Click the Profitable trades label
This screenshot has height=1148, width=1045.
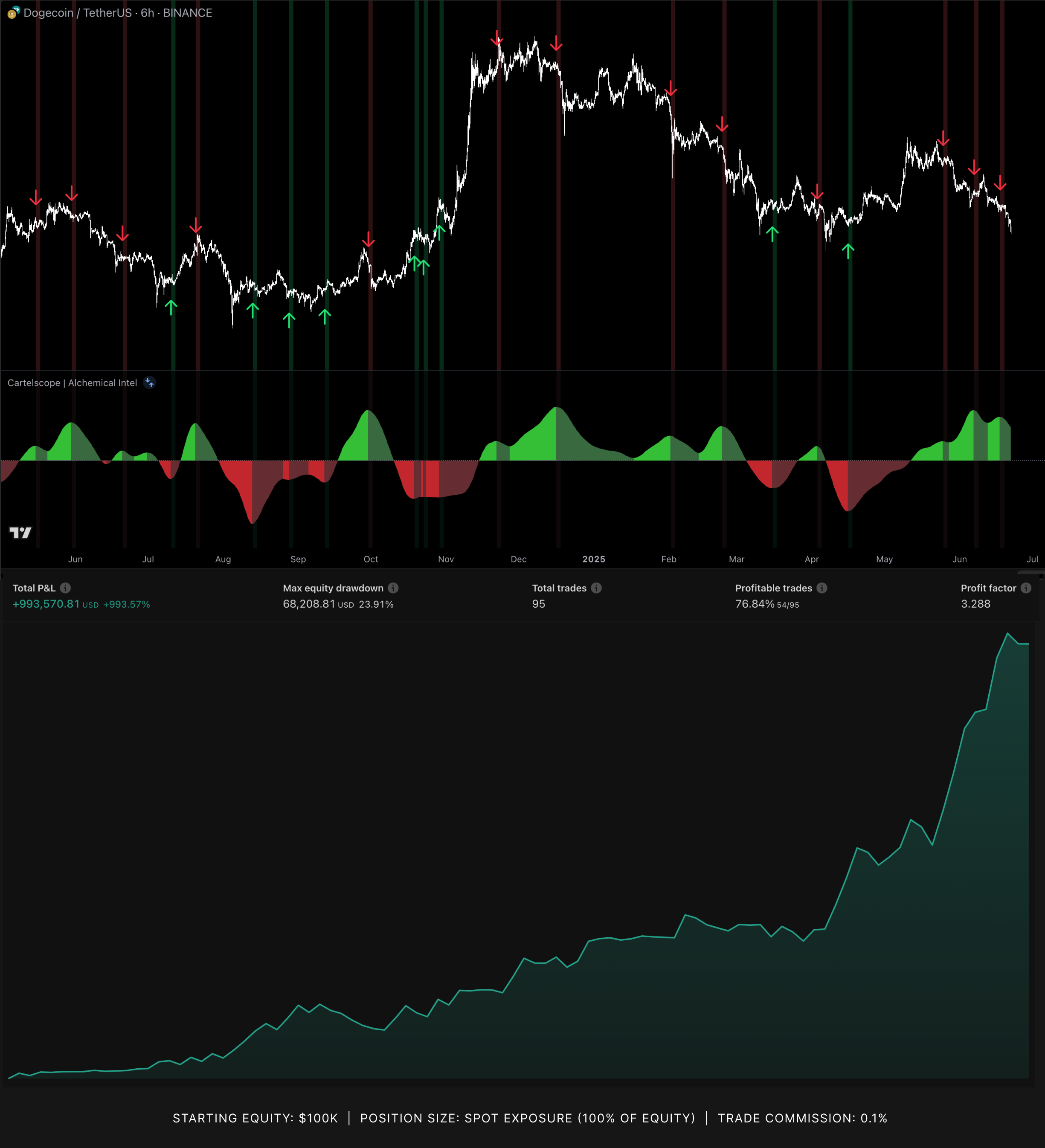click(773, 588)
